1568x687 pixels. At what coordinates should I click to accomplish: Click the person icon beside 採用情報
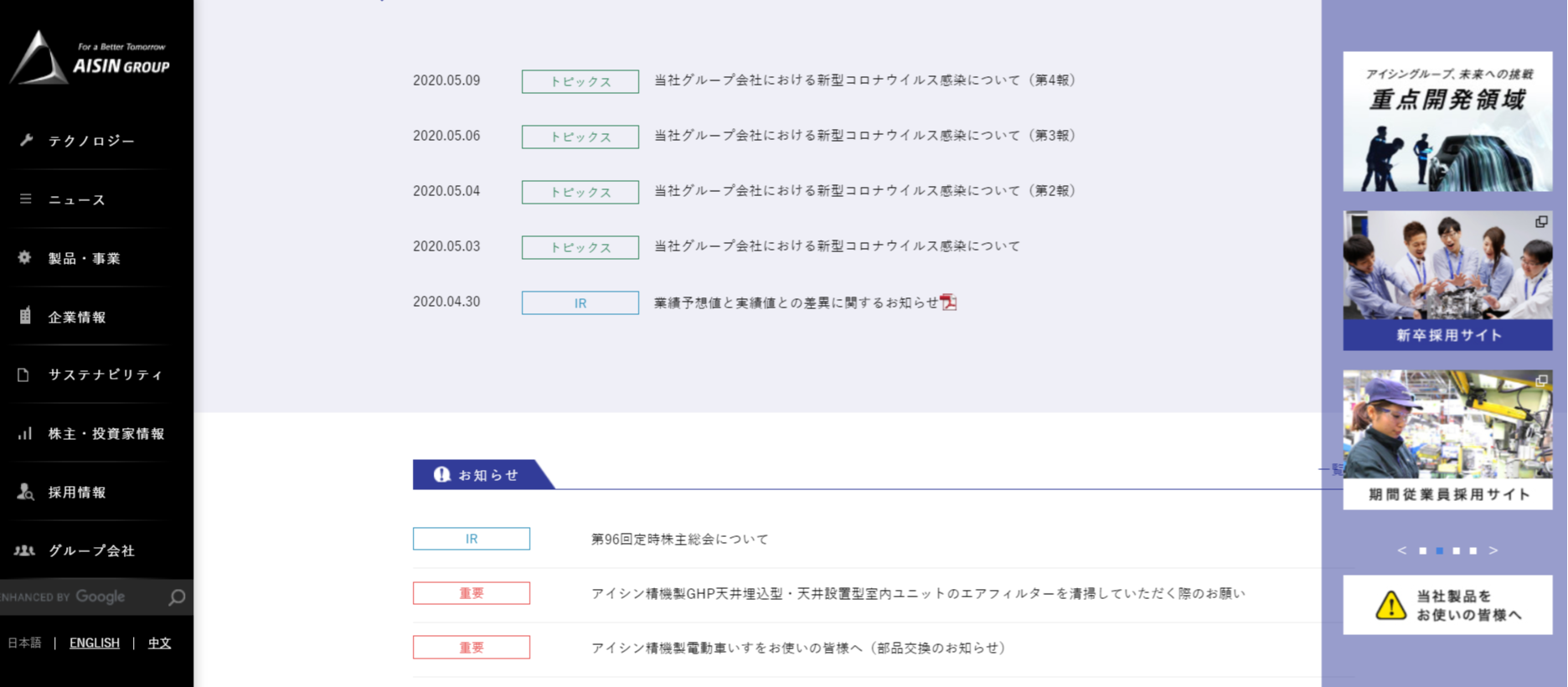pyautogui.click(x=25, y=492)
